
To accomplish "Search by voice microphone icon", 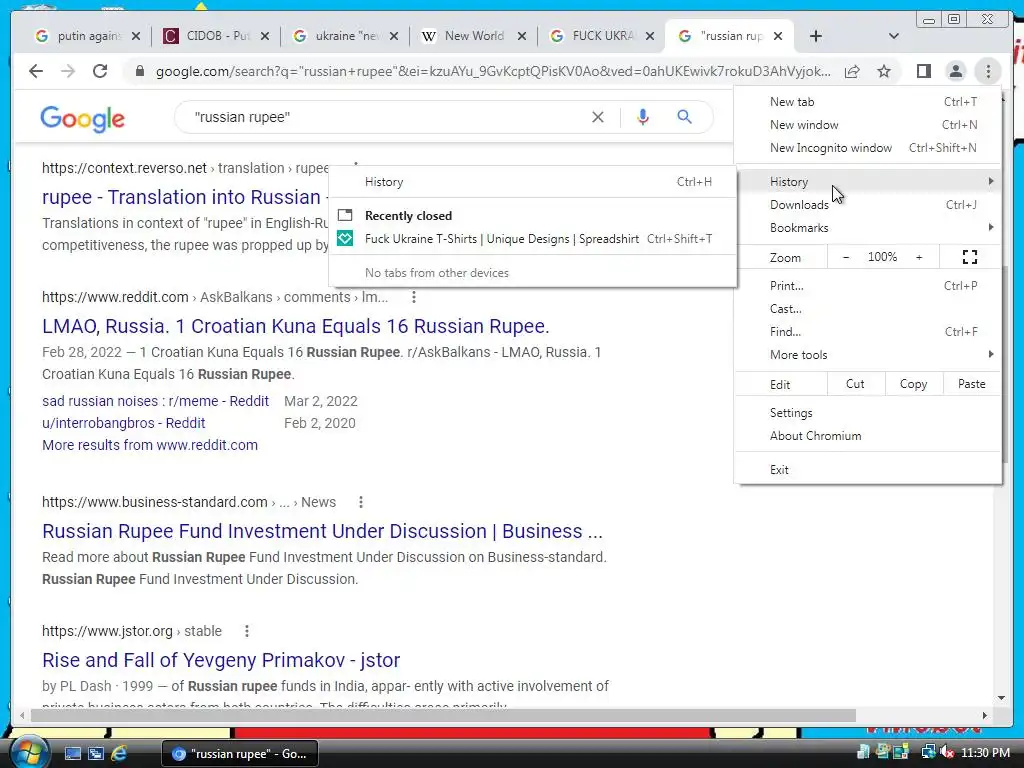I will [643, 117].
